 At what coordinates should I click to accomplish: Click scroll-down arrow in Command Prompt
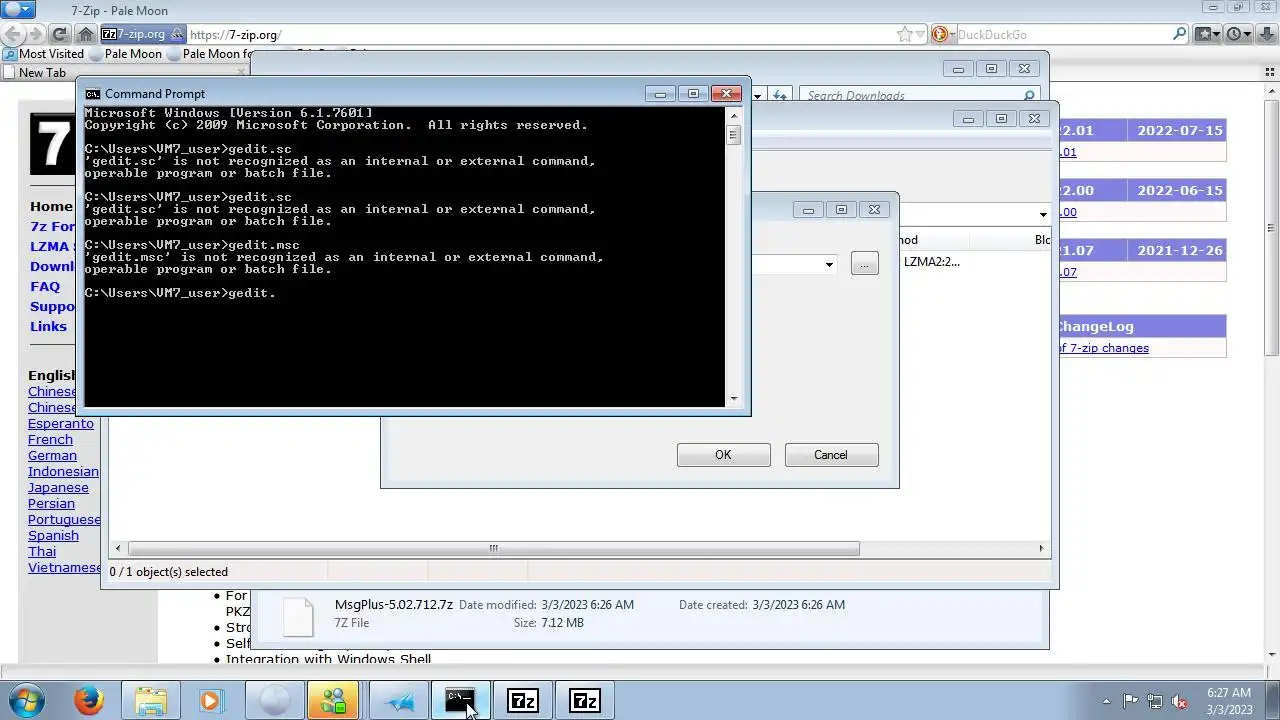734,399
